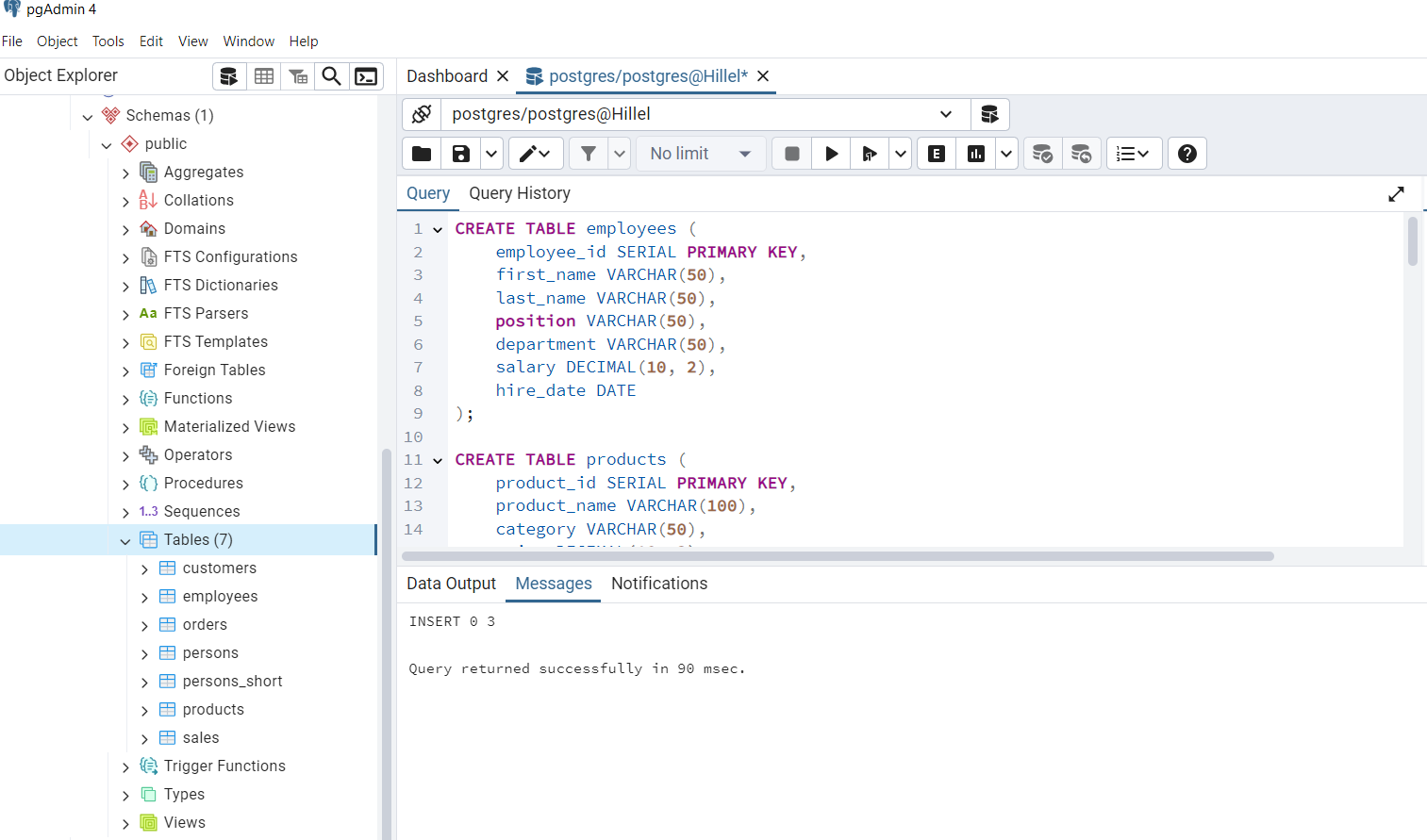Screen dimensions: 1427x840
Task: Collapse the Tables (7) node
Action: (125, 539)
